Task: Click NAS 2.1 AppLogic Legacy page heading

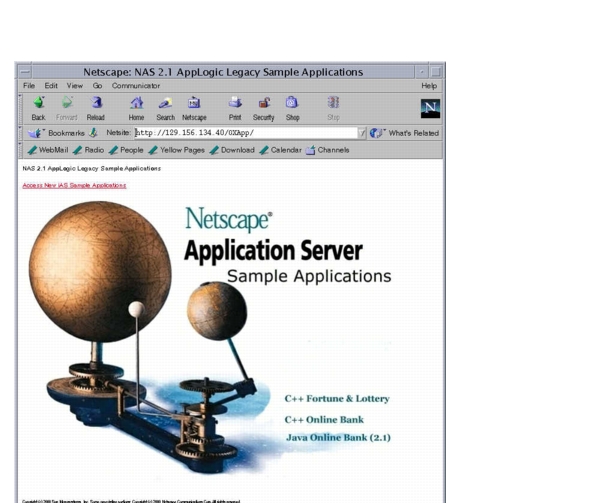Action: coord(91,168)
